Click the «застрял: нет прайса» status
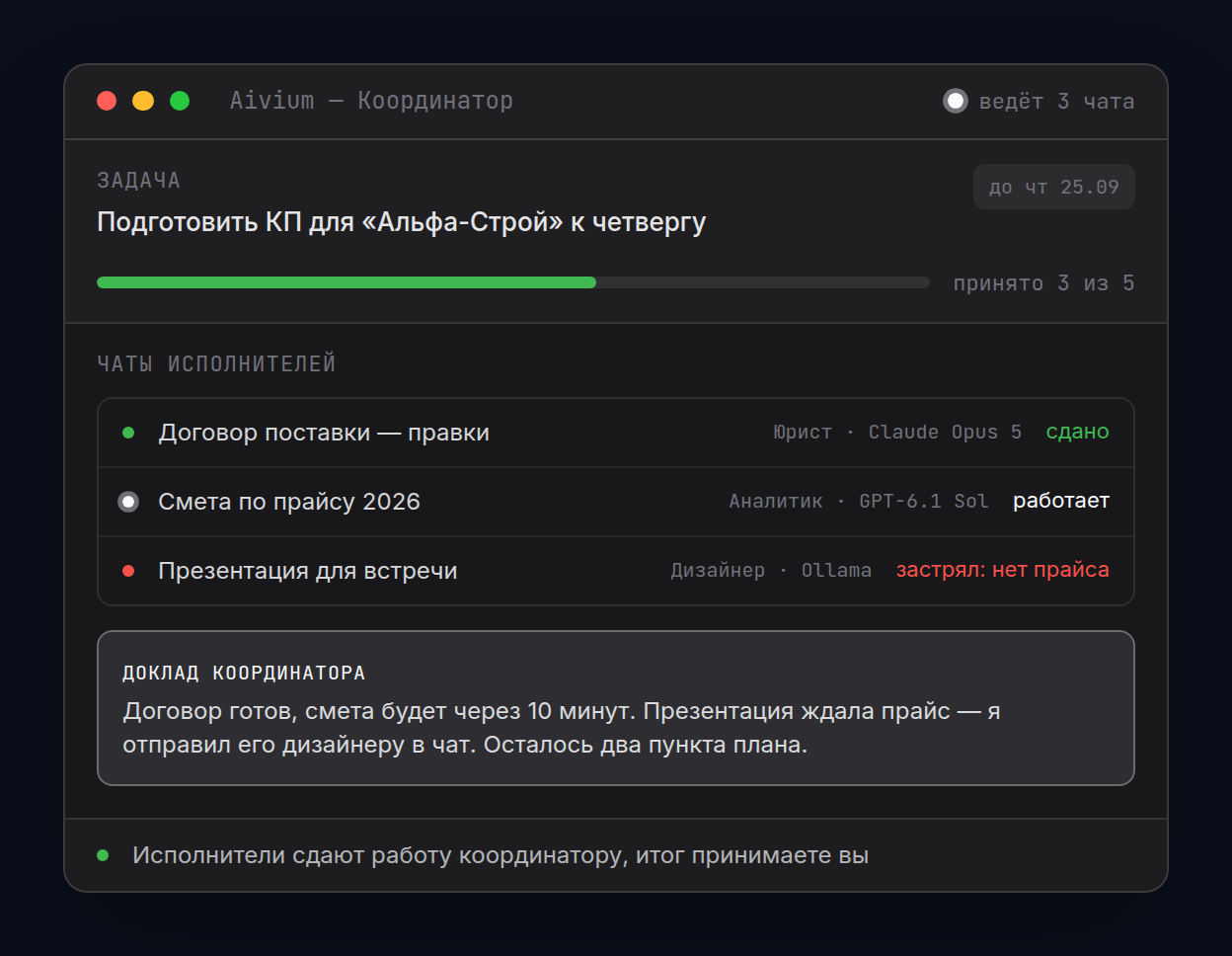The height and width of the screenshot is (956, 1232). tap(1003, 571)
